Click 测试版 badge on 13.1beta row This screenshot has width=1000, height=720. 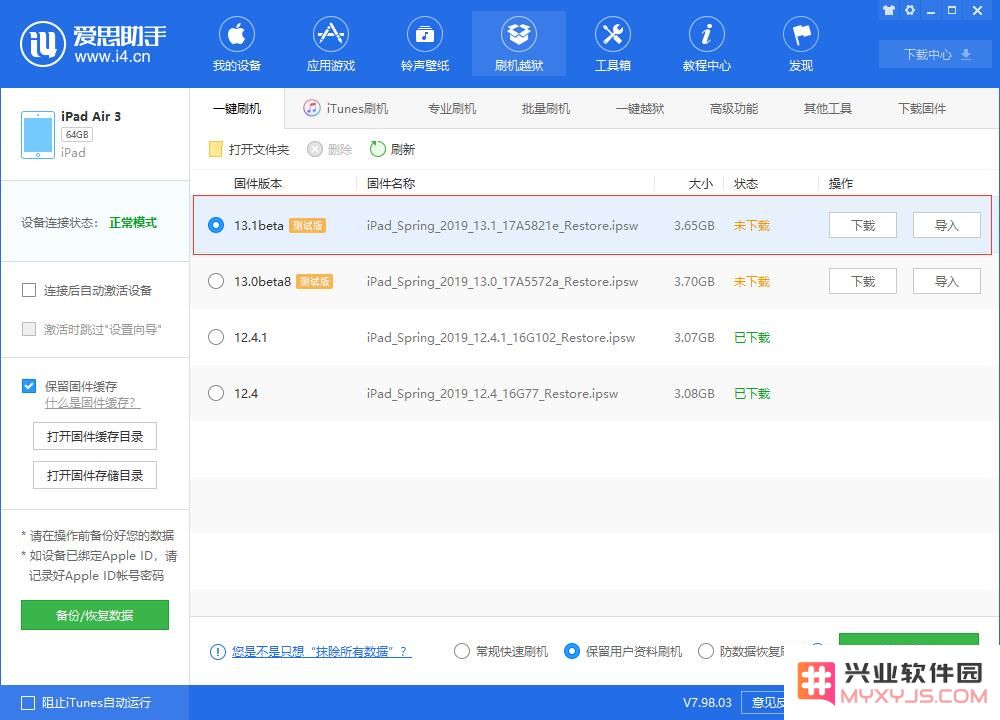pos(307,226)
